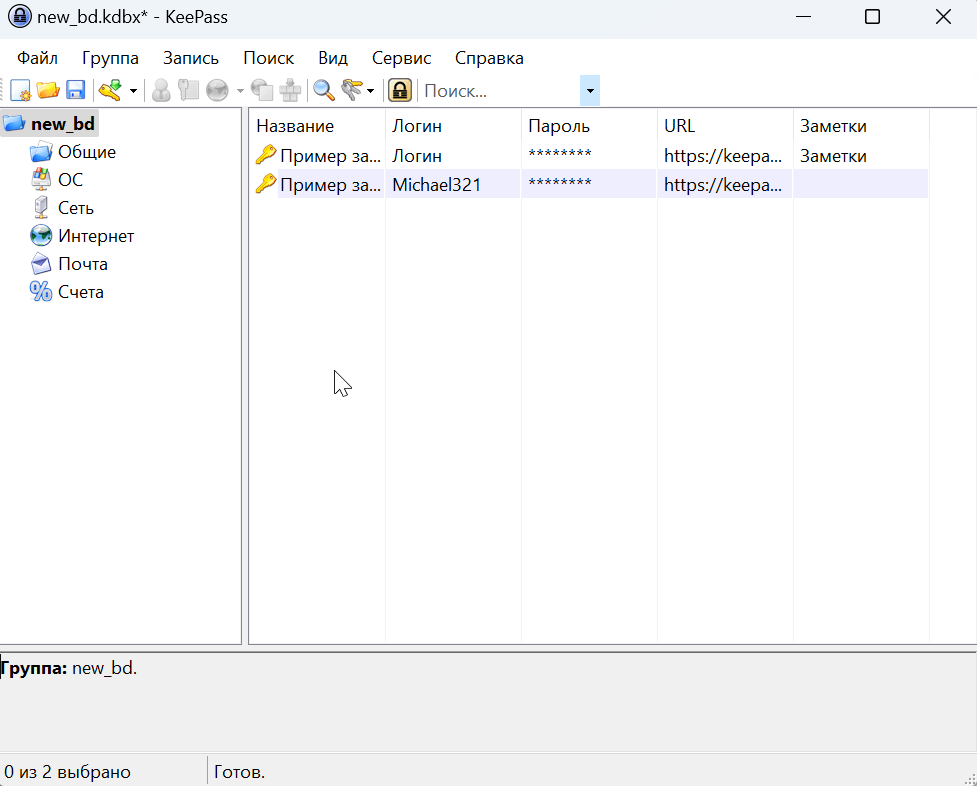The height and width of the screenshot is (786, 977).
Task: Click the Copy user name icon
Action: [x=161, y=90]
